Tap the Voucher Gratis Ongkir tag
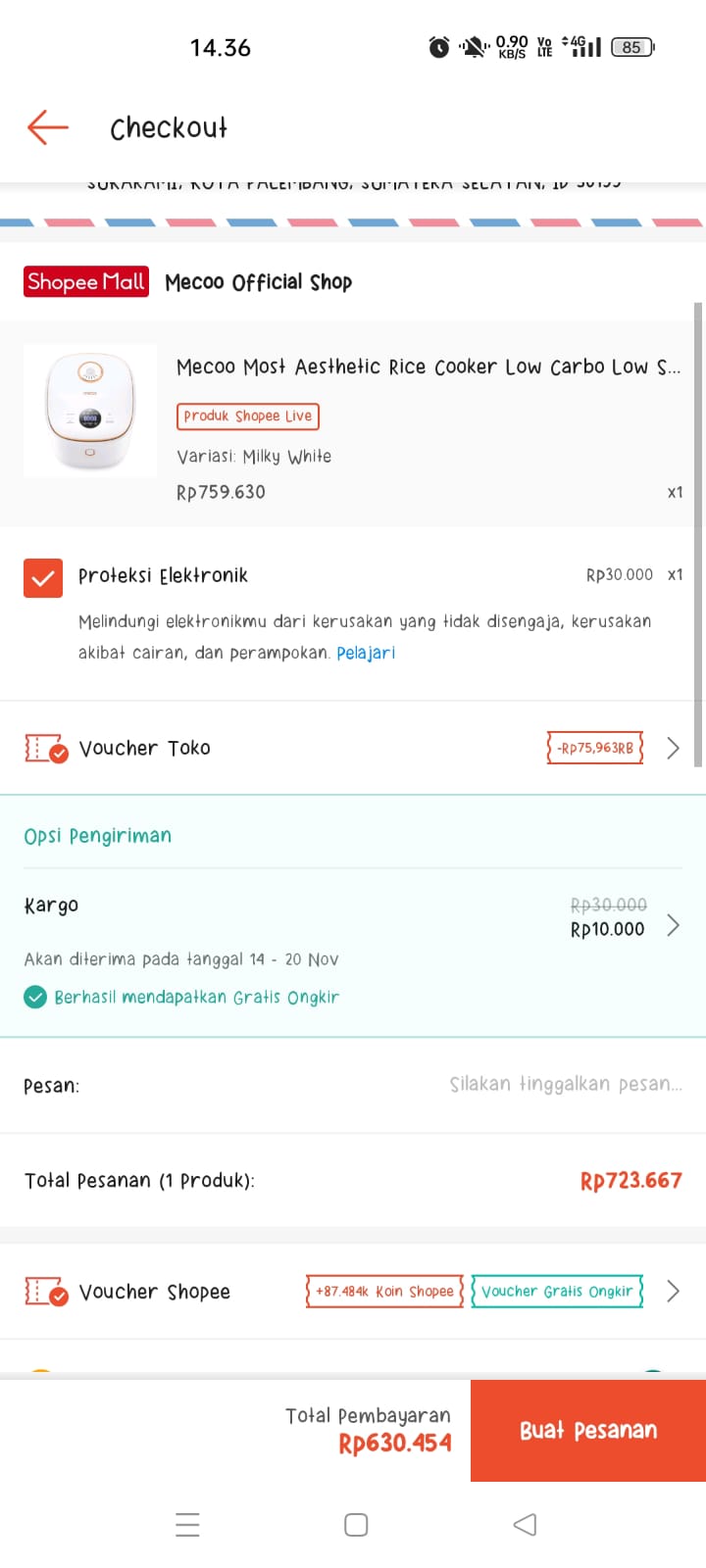 557,1292
